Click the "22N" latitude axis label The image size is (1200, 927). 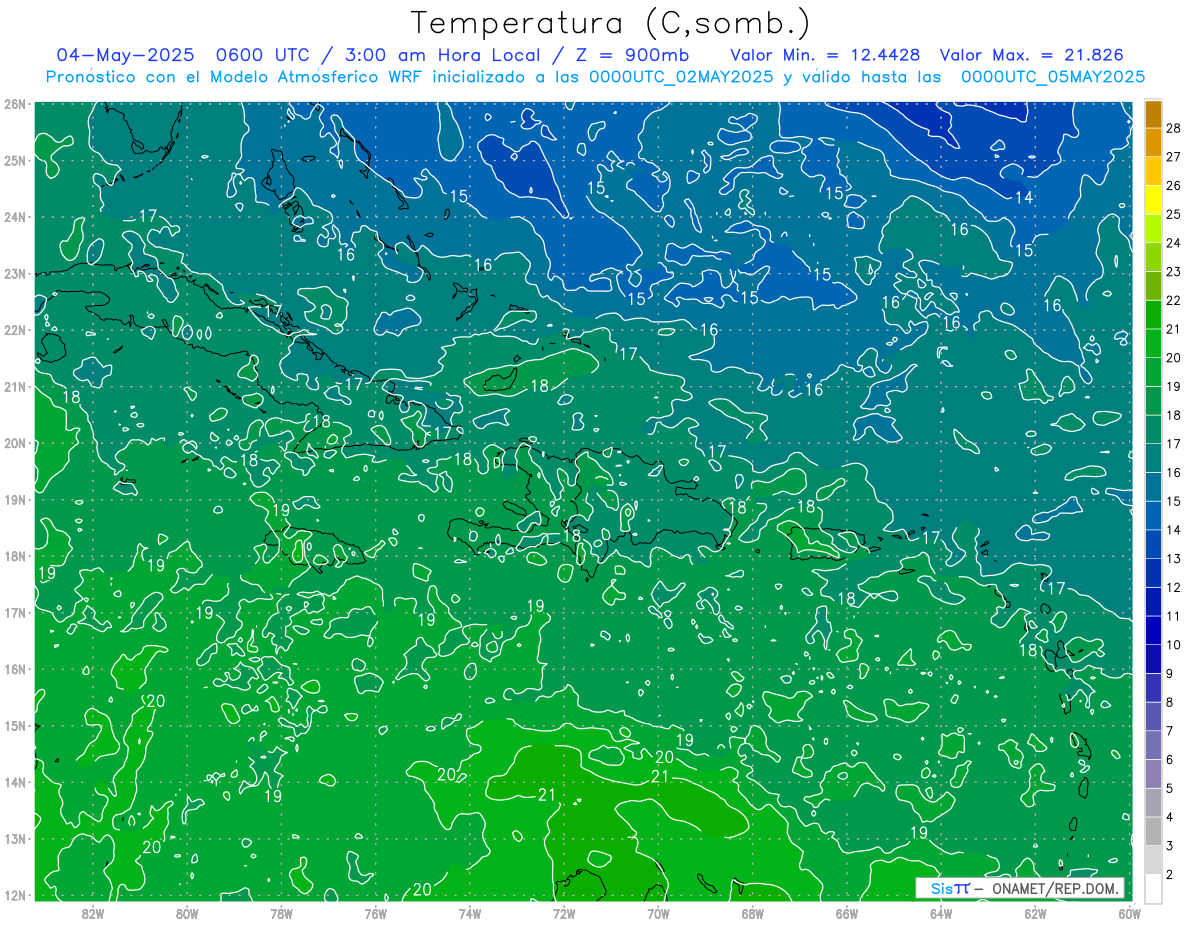pyautogui.click(x=15, y=330)
